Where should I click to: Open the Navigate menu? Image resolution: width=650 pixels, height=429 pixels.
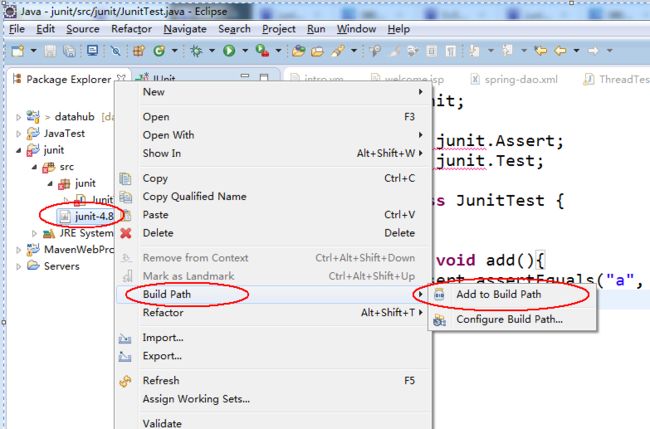[185, 29]
